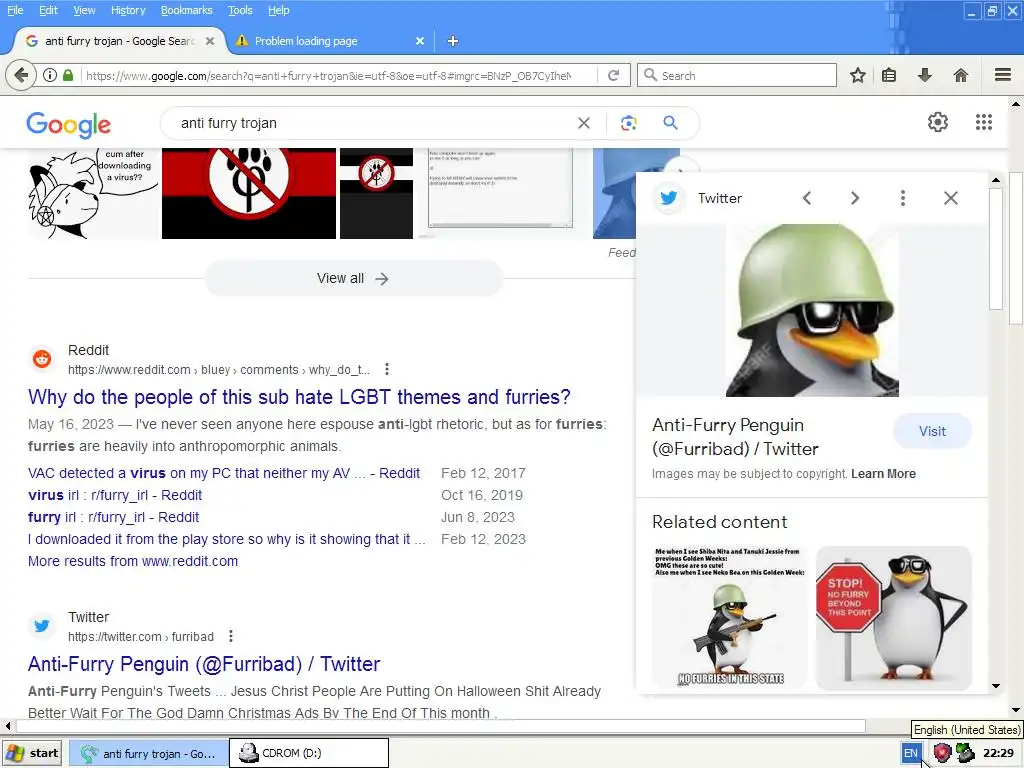Show bookmarks list icon in toolbar
Image resolution: width=1024 pixels, height=768 pixels.
pos(889,75)
